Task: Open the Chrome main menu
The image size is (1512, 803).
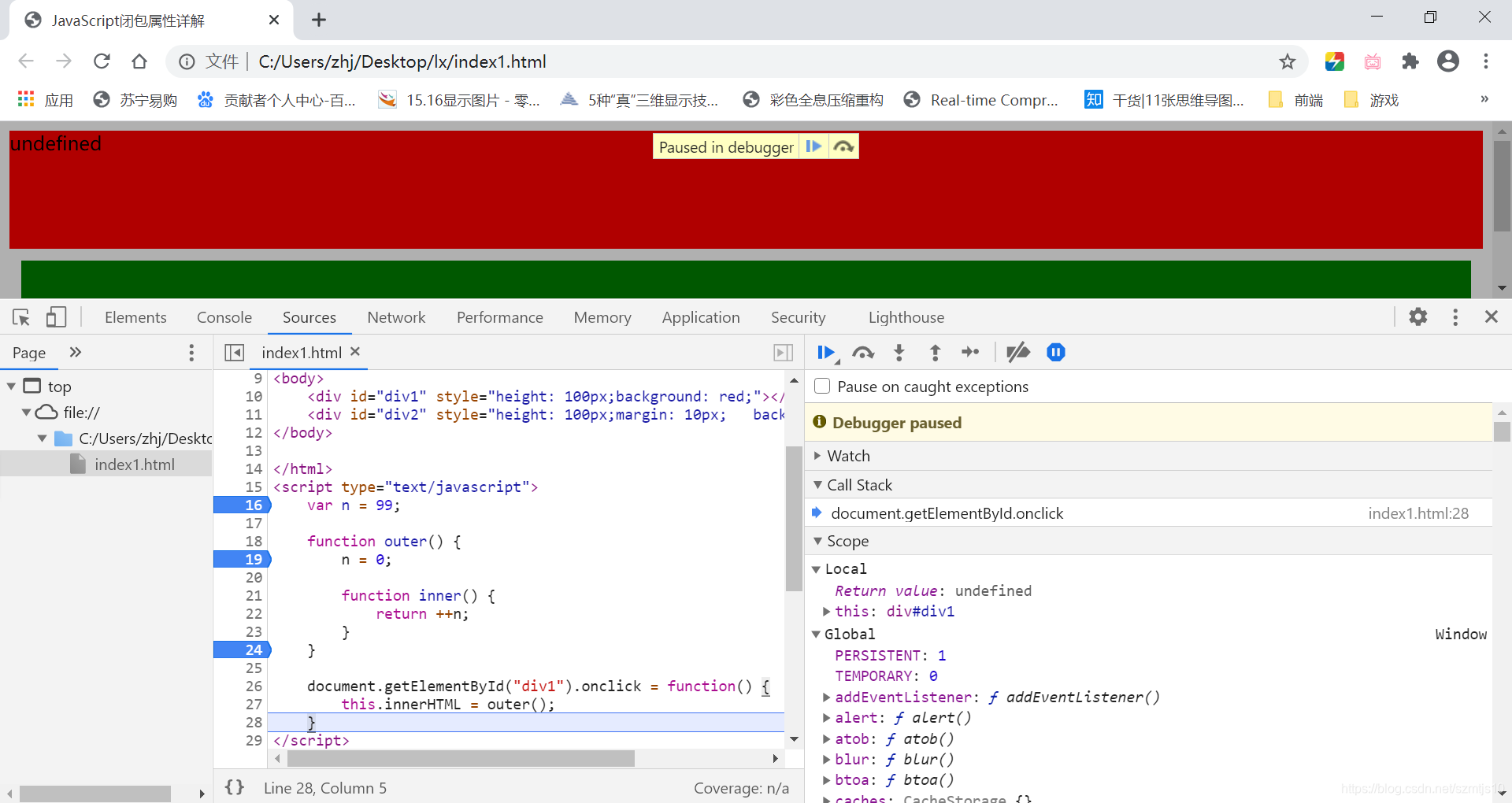Action: pyautogui.click(x=1486, y=61)
